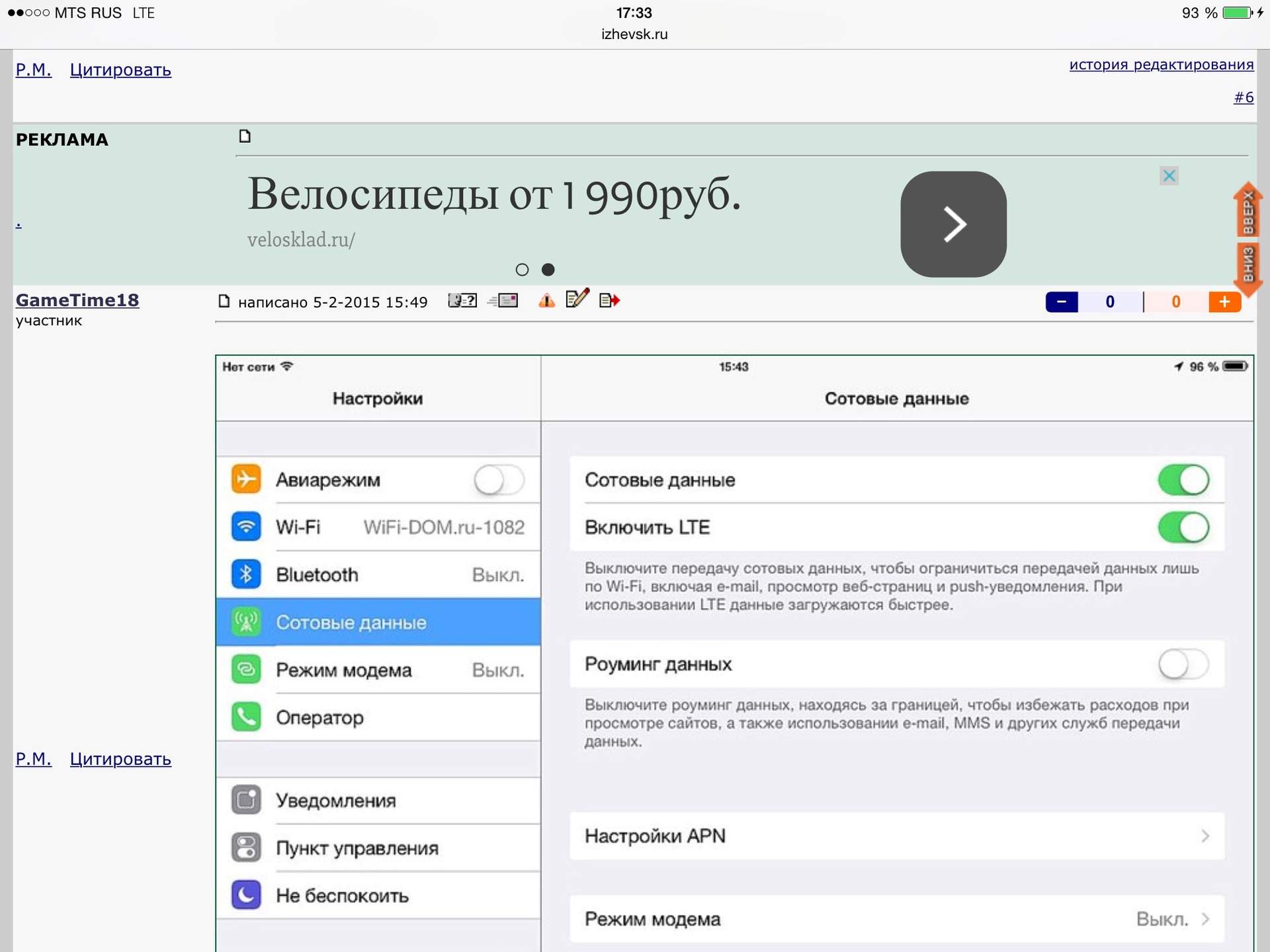The width and height of the screenshot is (1270, 952).
Task: Click the ВНИЗ scroll-down arrow
Action: (1248, 267)
